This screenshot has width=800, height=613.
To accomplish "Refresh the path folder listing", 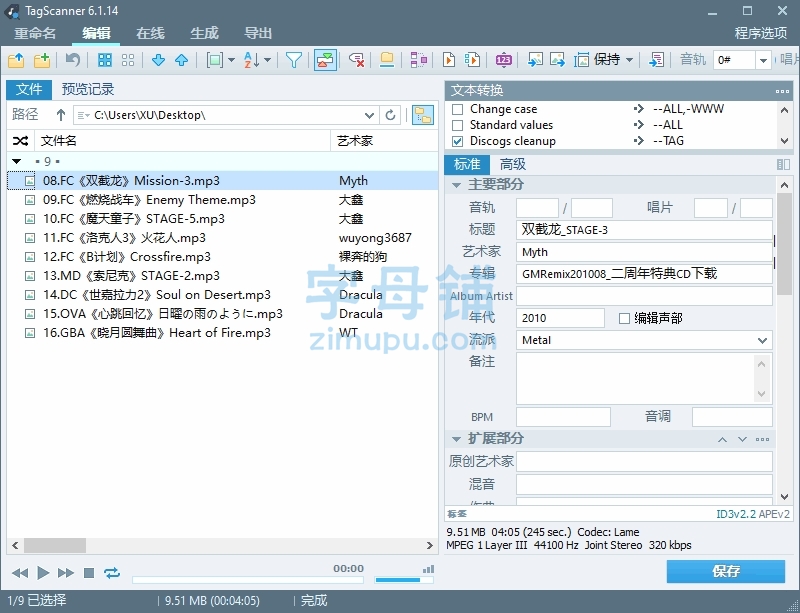I will point(390,115).
